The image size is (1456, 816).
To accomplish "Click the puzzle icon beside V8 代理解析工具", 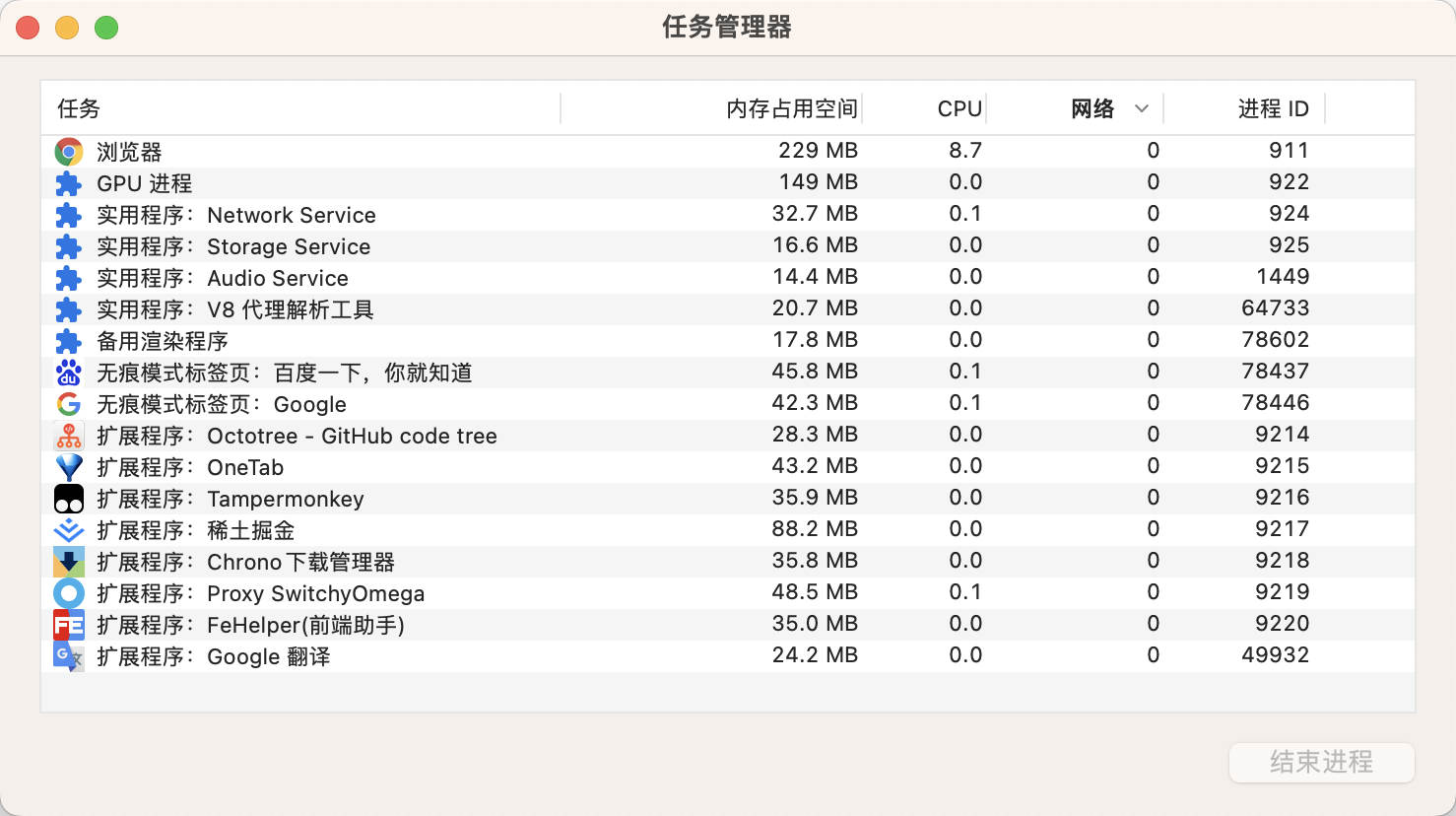I will pyautogui.click(x=69, y=309).
